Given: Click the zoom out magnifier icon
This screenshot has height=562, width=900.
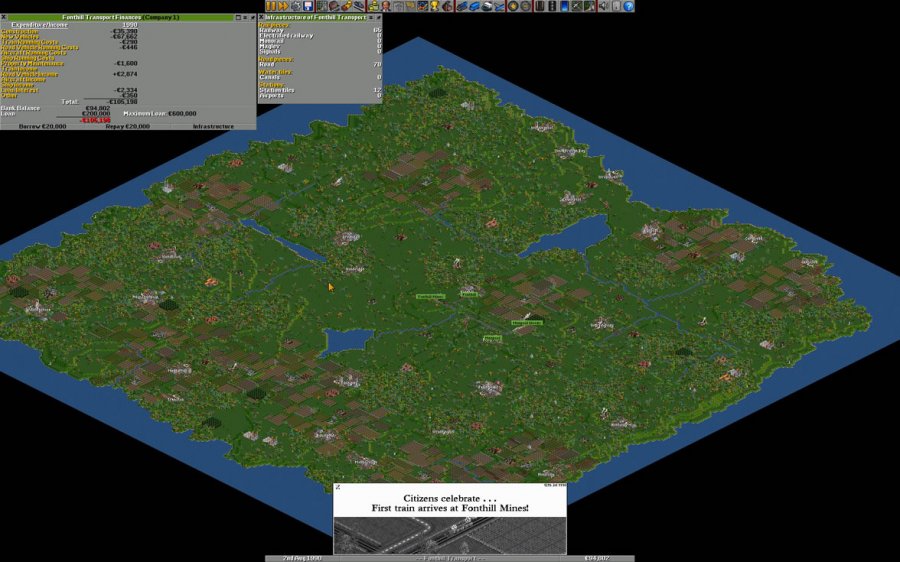Looking at the screenshot, I should (525, 6).
